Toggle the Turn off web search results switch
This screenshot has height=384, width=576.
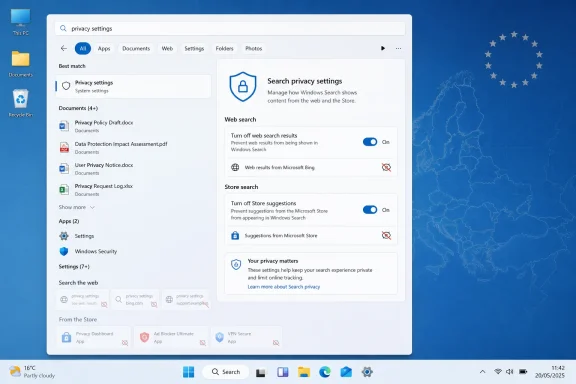[370, 142]
